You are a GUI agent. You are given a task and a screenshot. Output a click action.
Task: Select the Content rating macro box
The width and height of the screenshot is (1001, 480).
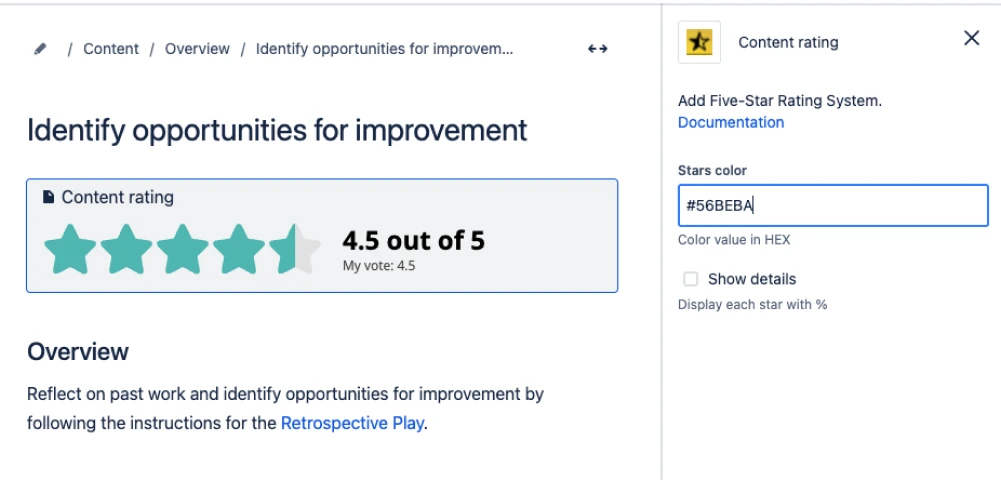(x=322, y=236)
